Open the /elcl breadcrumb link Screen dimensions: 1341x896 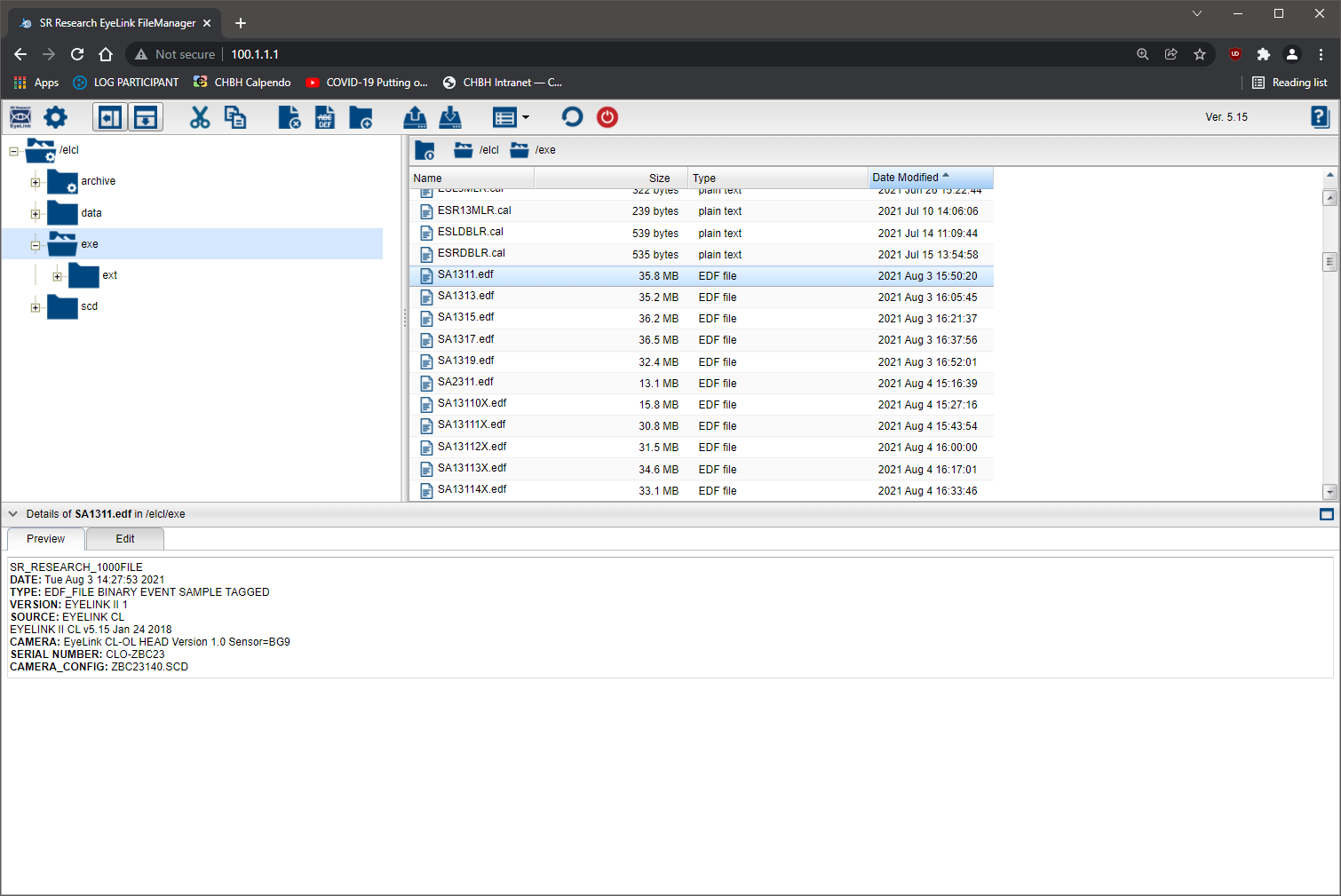point(489,149)
